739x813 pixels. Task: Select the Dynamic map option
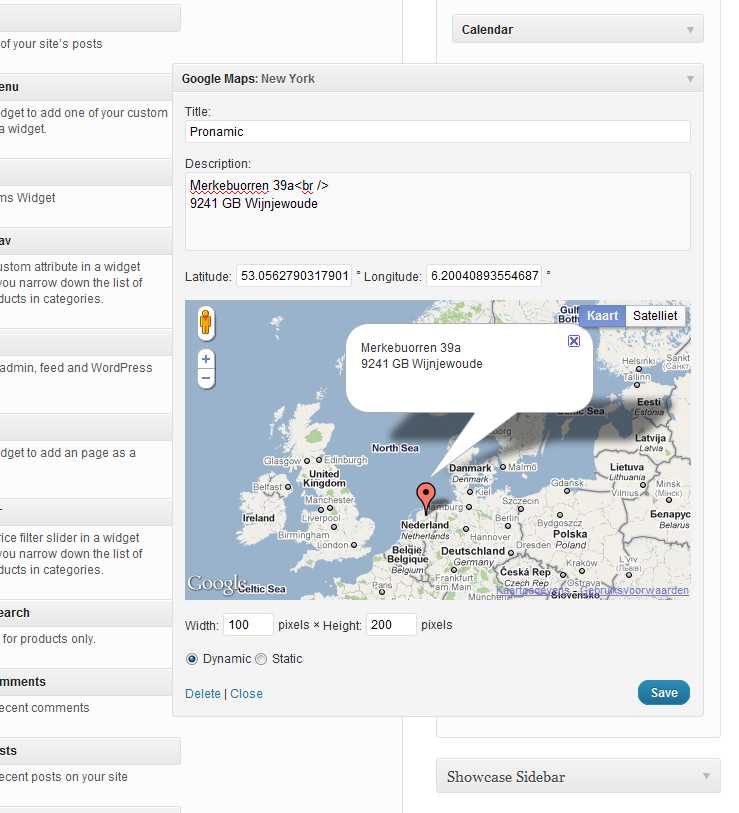tap(192, 659)
